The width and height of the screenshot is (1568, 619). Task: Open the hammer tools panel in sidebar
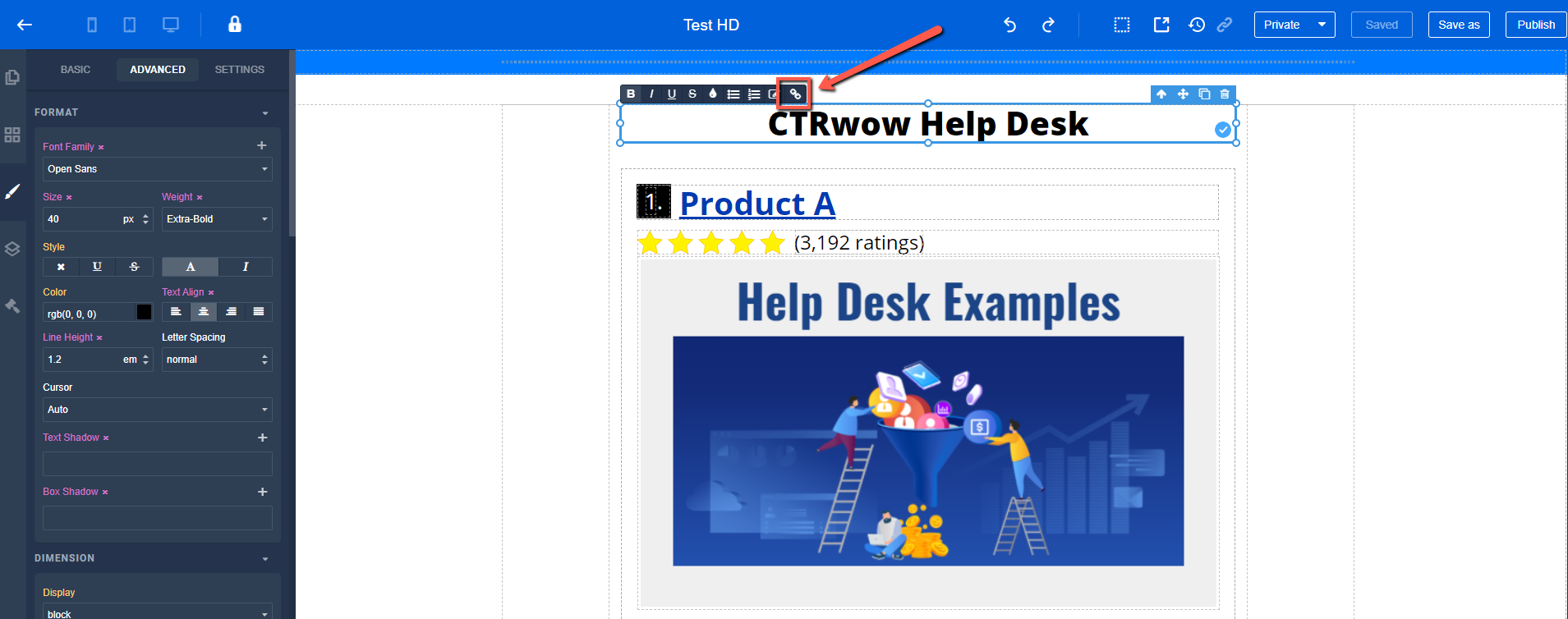pos(12,305)
